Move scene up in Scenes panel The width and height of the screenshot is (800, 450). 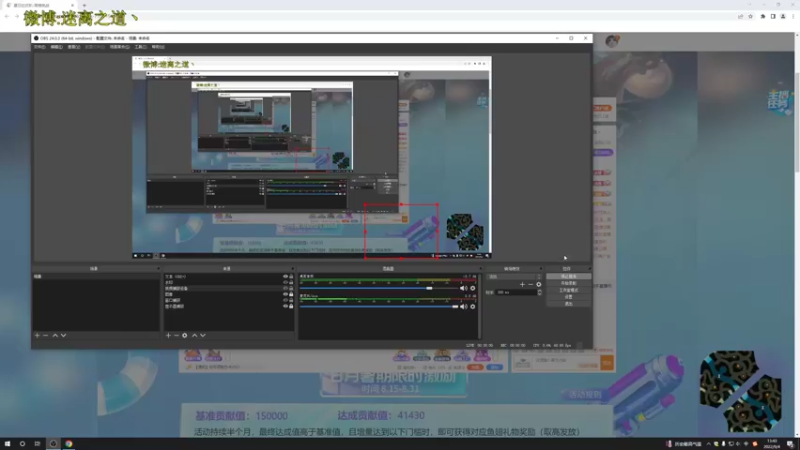point(55,335)
